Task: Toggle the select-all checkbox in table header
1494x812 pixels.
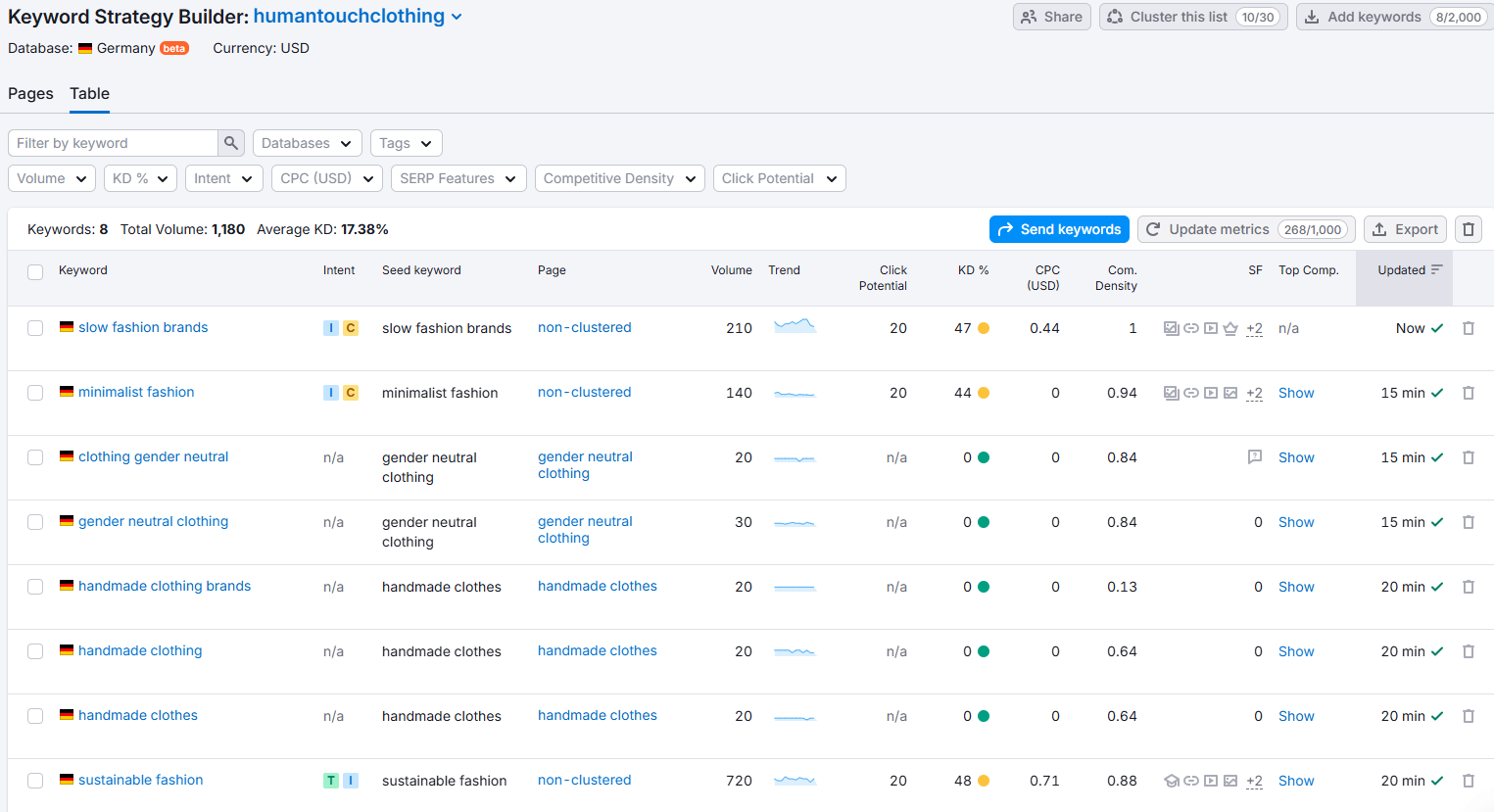Action: click(35, 271)
